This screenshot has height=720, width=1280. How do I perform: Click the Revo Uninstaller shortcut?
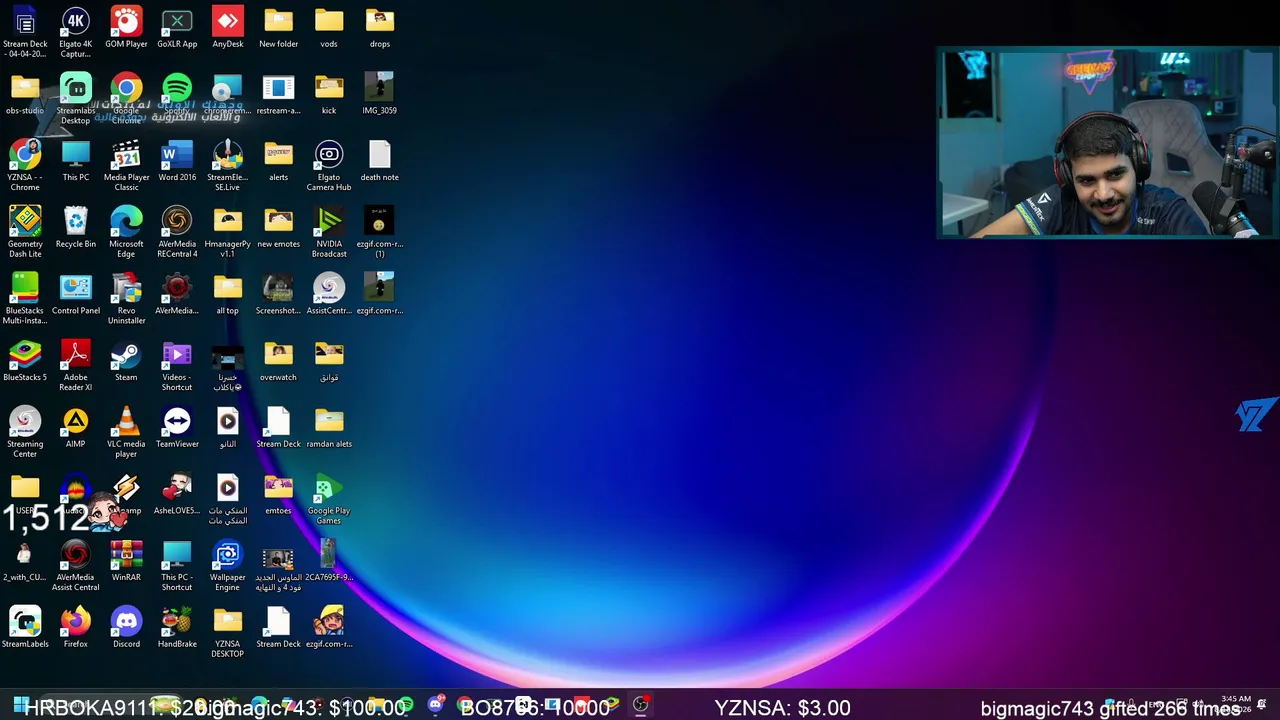coord(126,299)
